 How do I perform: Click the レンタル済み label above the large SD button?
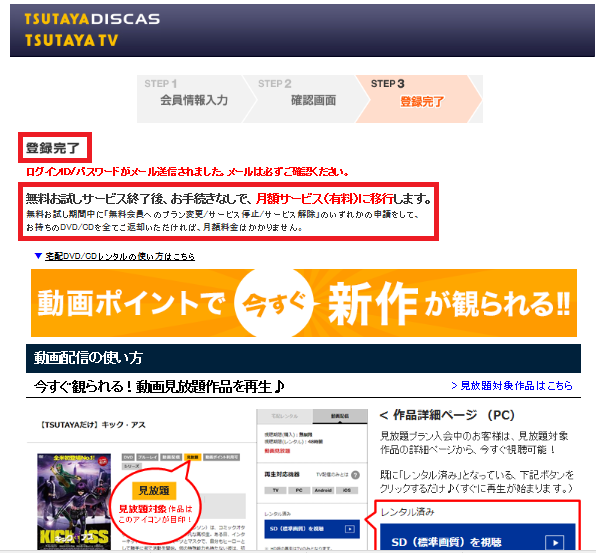click(407, 512)
